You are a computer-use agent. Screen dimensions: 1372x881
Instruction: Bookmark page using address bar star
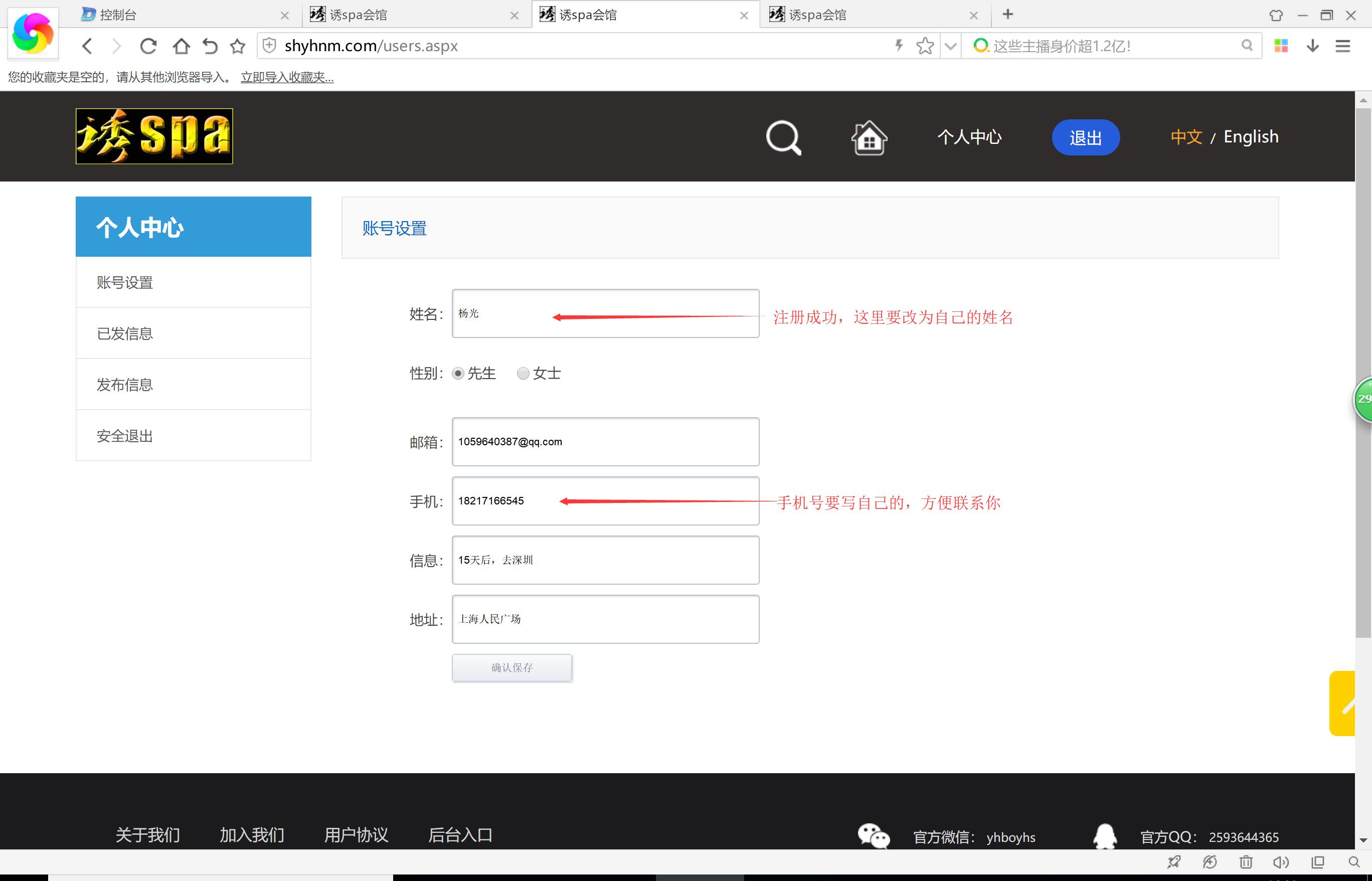point(924,46)
